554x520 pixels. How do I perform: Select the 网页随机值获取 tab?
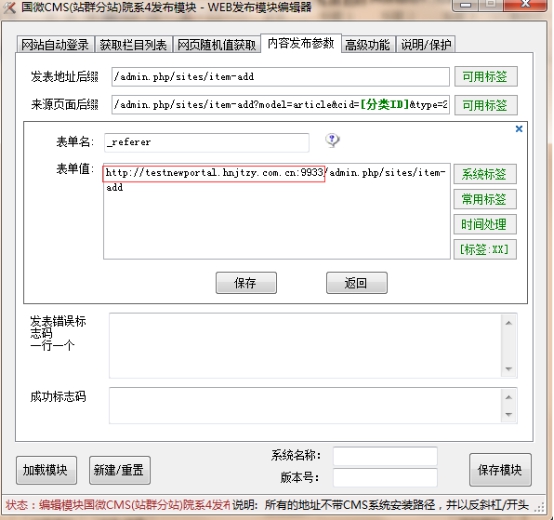pyautogui.click(x=216, y=45)
